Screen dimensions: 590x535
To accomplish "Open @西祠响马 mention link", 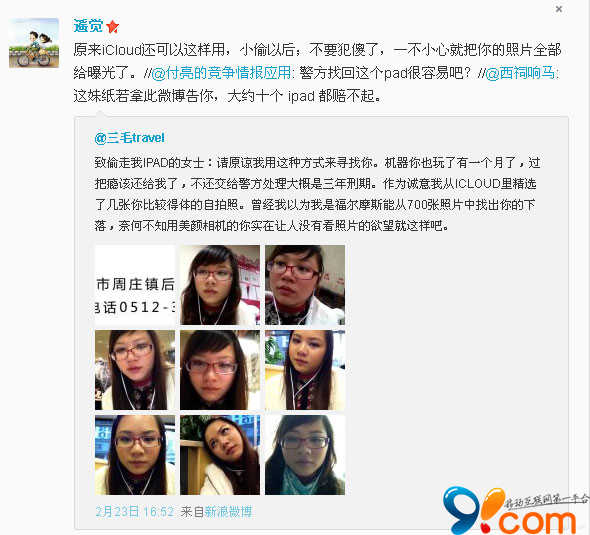I will [x=520, y=73].
